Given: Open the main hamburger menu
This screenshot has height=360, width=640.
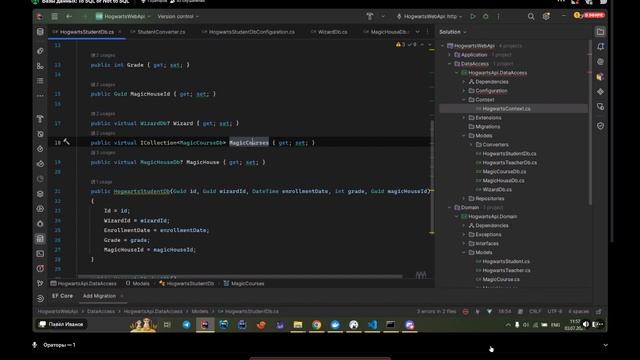Looking at the screenshot, I should click(x=54, y=16).
